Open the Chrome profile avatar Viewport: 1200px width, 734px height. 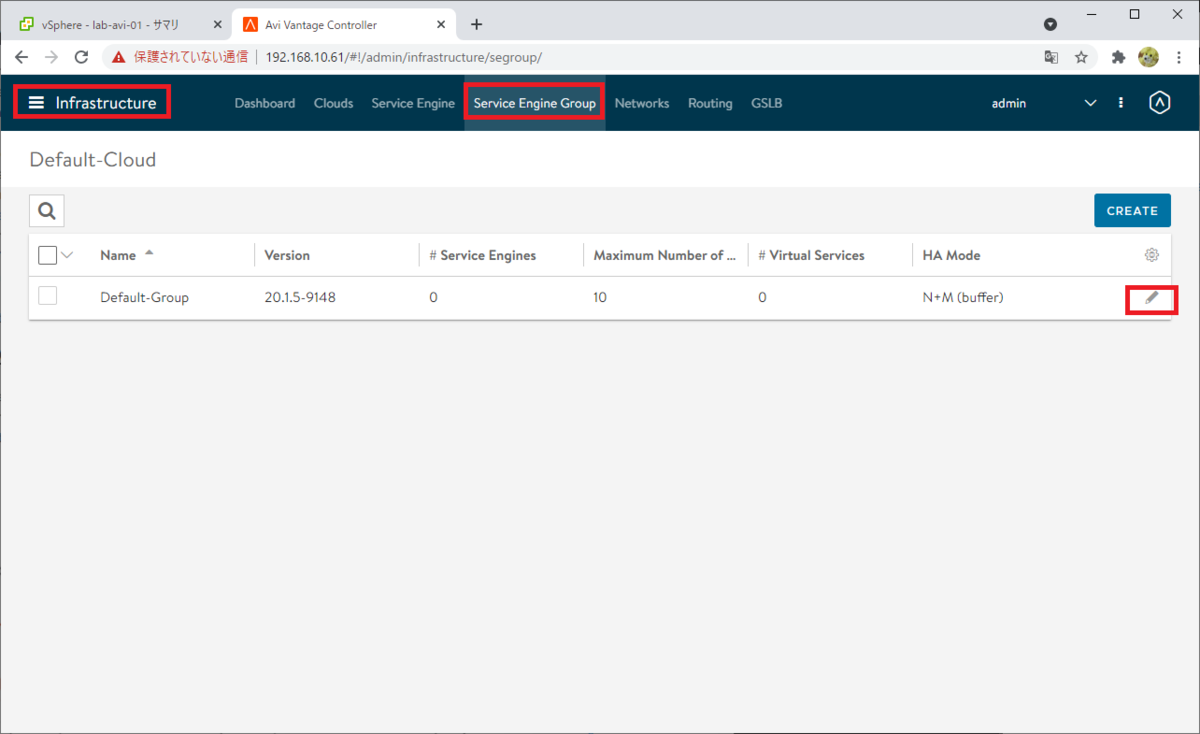pyautogui.click(x=1148, y=57)
